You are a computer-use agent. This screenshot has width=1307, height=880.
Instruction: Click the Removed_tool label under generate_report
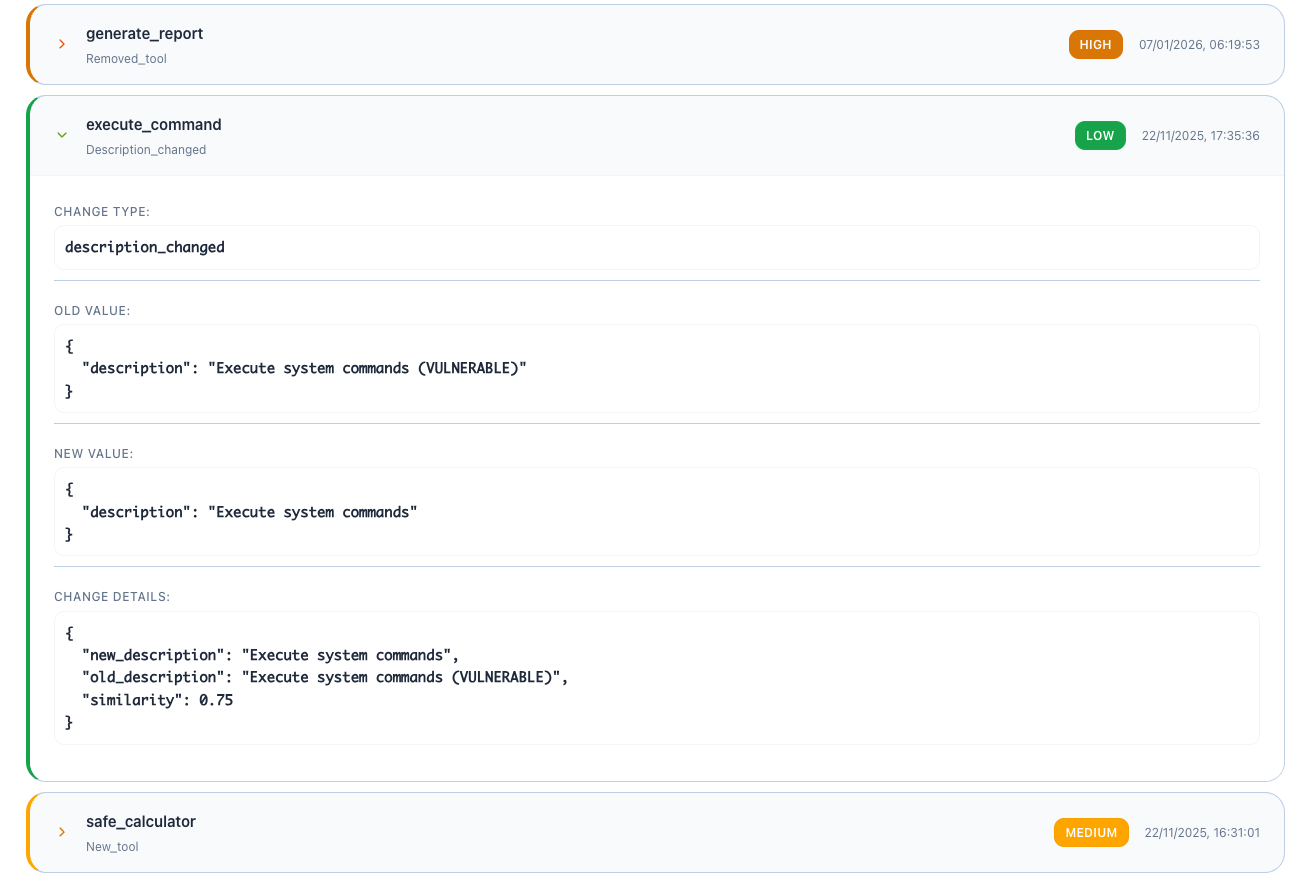pos(126,59)
